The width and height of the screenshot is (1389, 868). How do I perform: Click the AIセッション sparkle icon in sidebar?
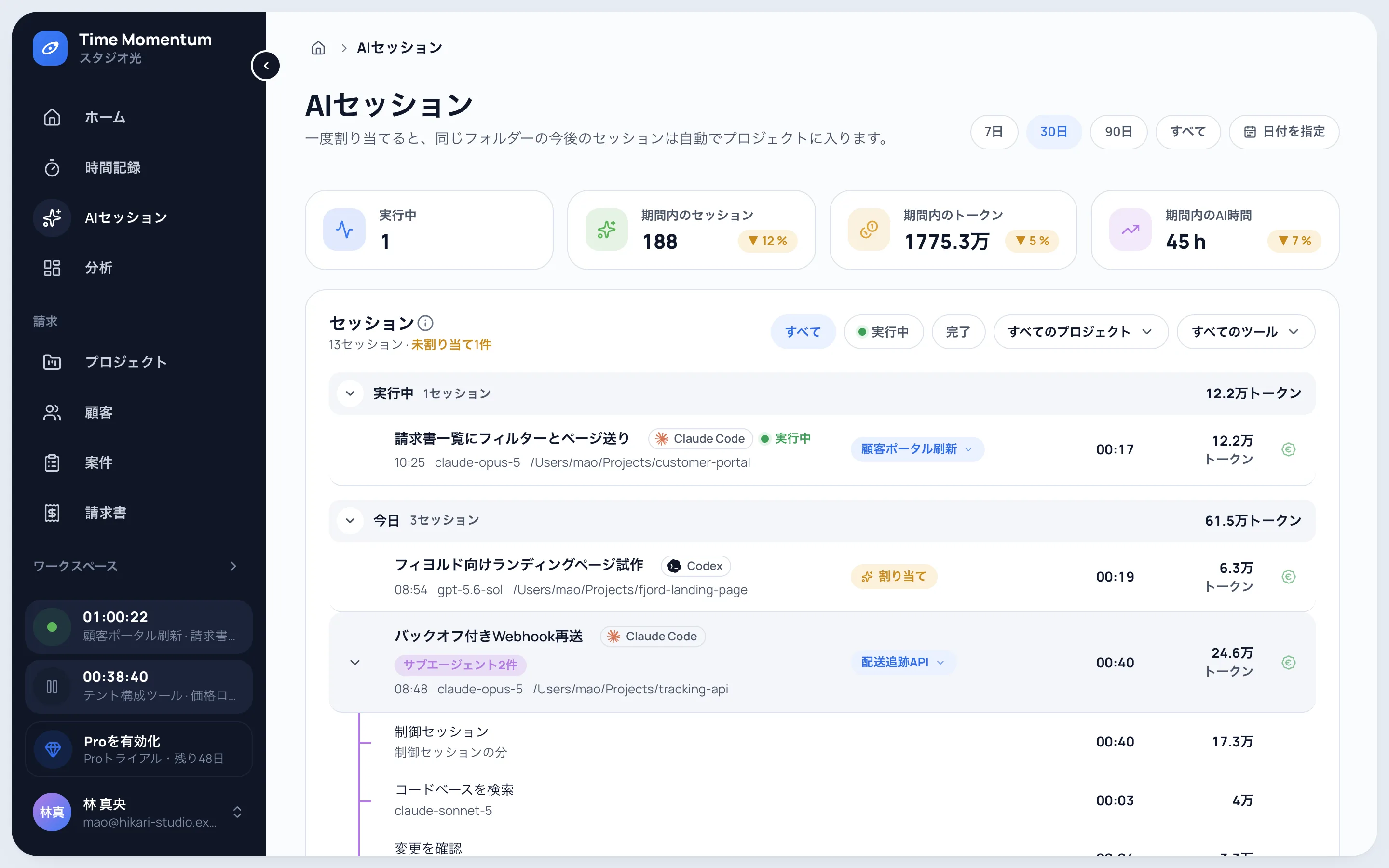tap(52, 217)
